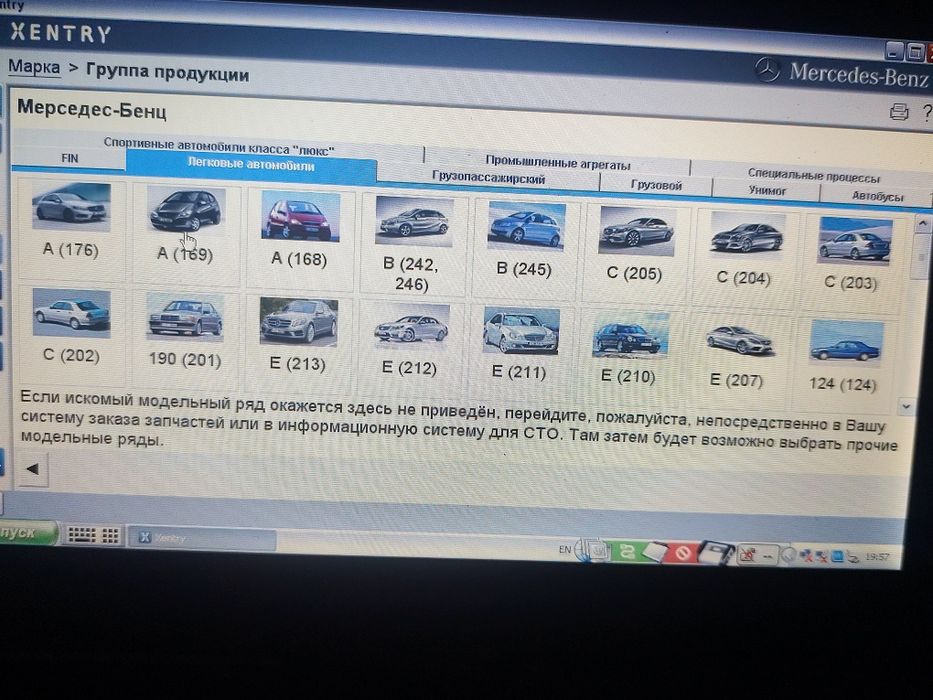
Task: Click the green tray icon
Action: (626, 551)
